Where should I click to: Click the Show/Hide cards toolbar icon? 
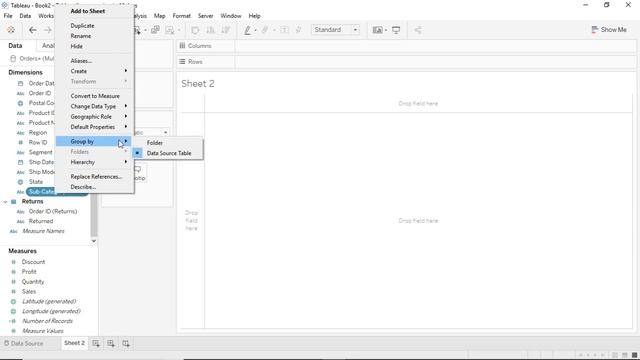378,30
